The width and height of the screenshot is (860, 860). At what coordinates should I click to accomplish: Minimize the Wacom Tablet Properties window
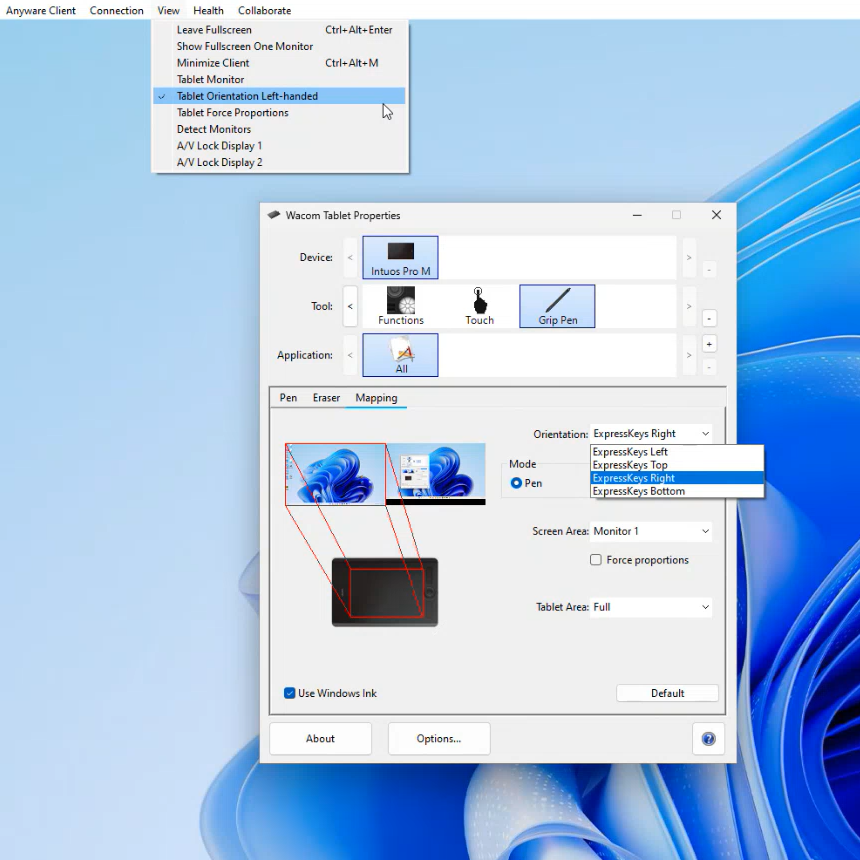coord(637,215)
